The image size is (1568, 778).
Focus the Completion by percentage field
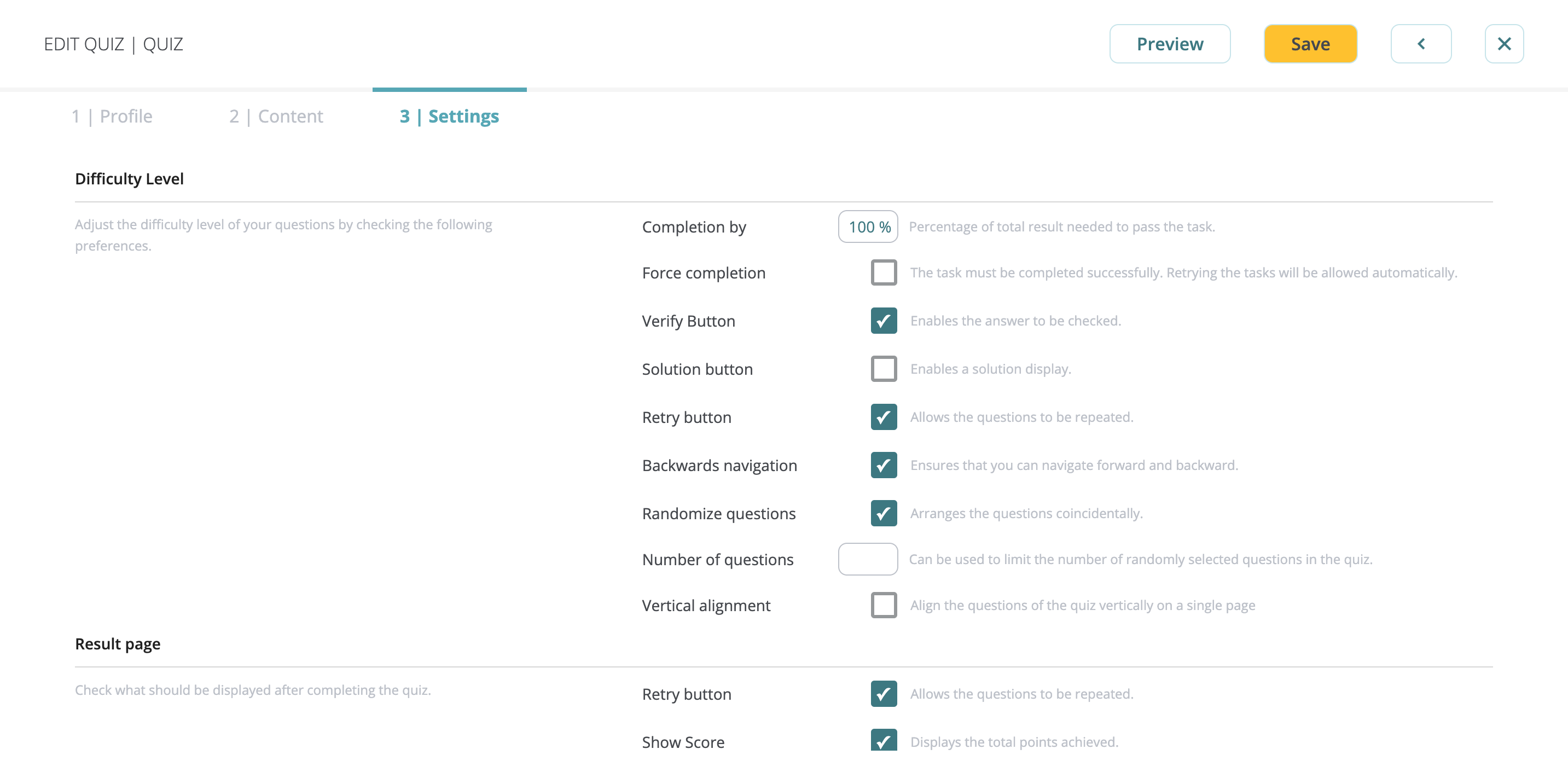[868, 227]
